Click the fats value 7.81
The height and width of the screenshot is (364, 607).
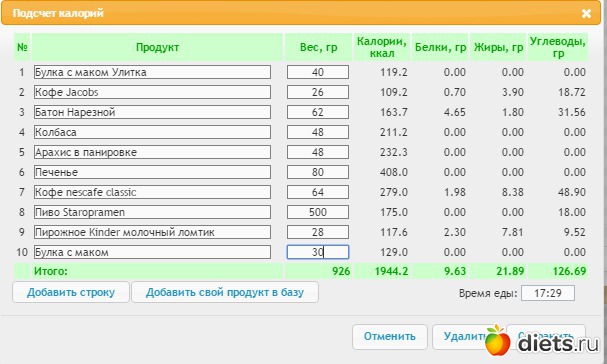tap(513, 232)
